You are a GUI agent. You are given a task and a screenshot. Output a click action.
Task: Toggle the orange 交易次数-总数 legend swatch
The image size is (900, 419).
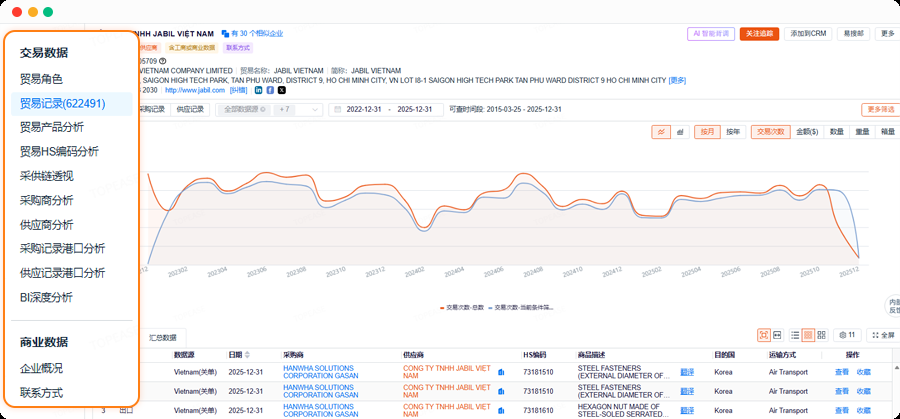[442, 307]
